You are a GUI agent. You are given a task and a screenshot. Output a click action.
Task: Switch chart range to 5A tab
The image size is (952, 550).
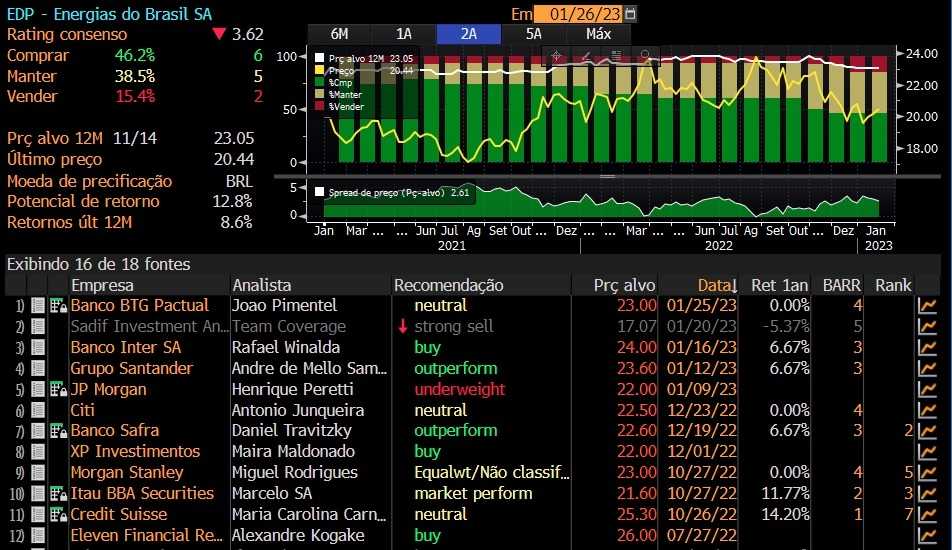point(534,34)
